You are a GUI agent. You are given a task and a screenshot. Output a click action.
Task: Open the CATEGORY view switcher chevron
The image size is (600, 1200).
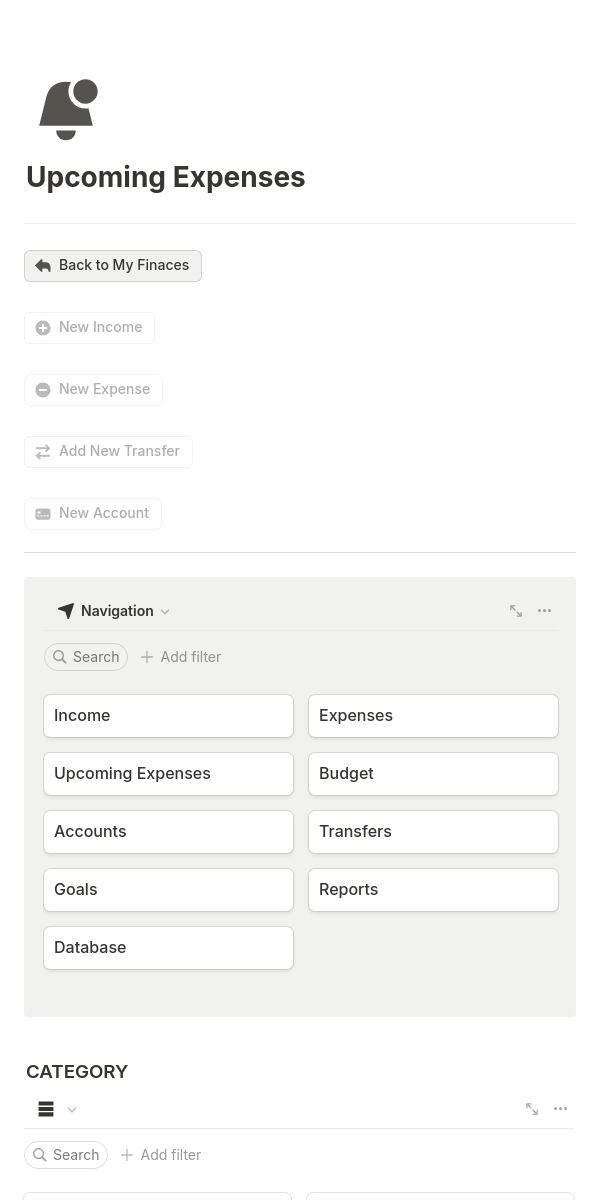(72, 1109)
